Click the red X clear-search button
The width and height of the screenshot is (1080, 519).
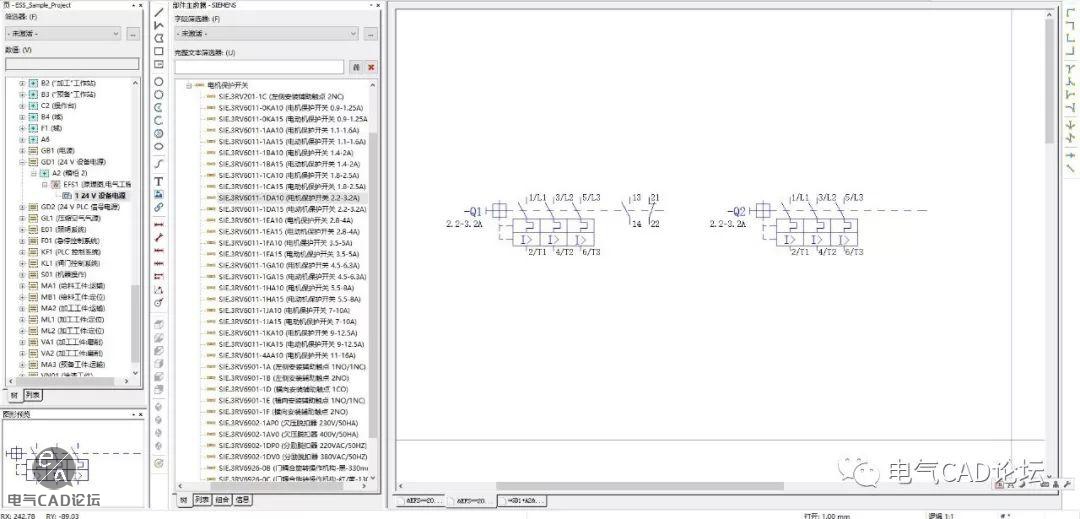pyautogui.click(x=371, y=67)
